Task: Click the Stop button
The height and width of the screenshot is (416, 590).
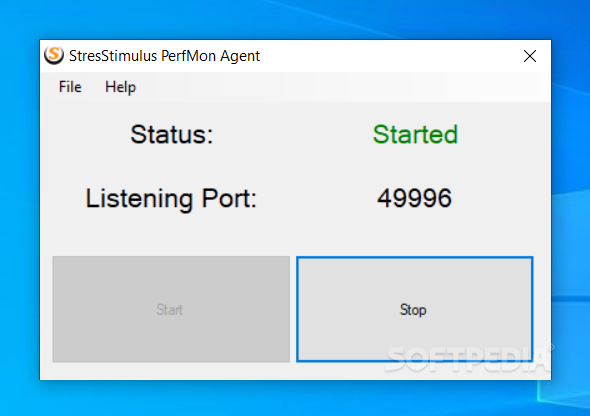Action: pos(415,309)
